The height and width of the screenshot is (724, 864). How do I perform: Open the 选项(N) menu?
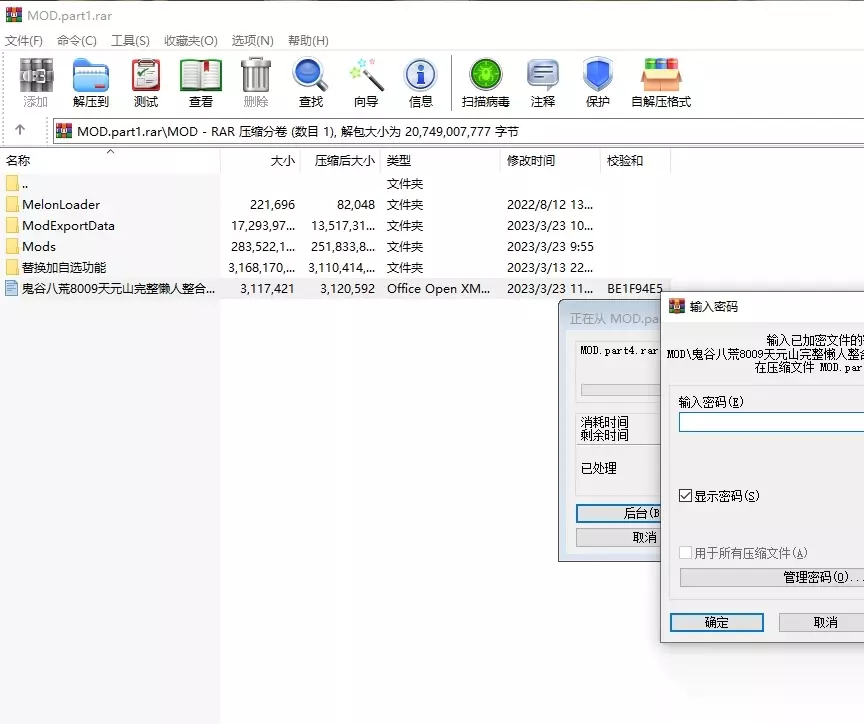tap(252, 41)
